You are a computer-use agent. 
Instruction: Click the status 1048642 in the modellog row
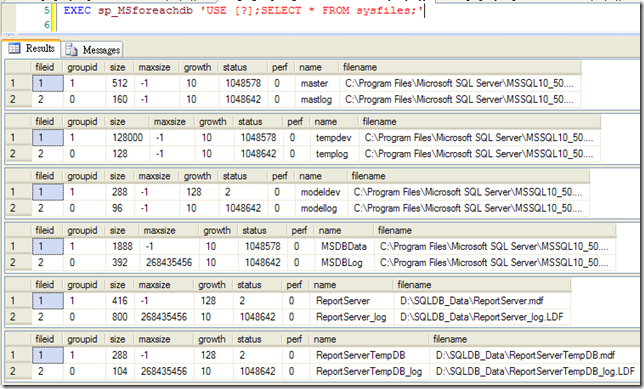coord(242,208)
